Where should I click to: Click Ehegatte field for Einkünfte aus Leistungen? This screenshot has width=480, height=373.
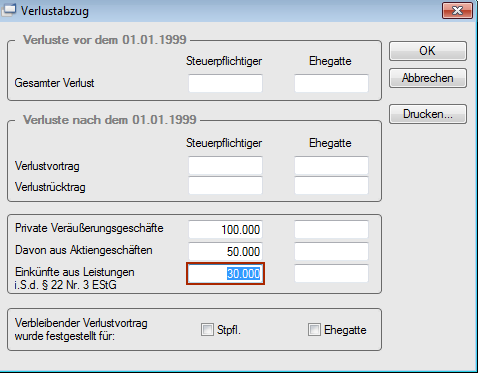click(x=331, y=273)
